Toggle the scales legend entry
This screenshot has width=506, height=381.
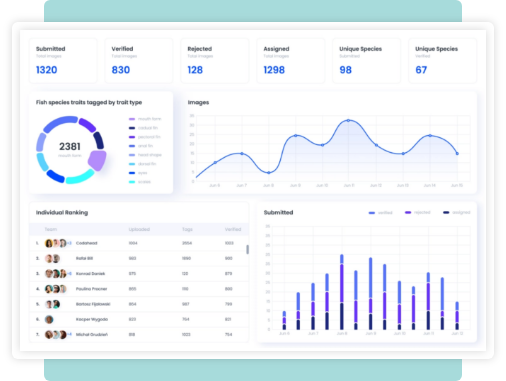[x=140, y=182]
